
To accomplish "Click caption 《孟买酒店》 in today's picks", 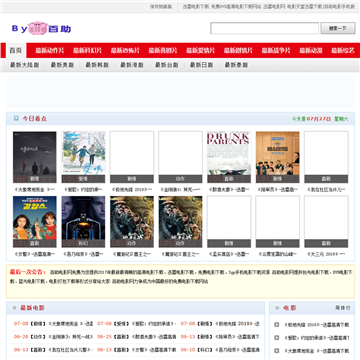I will [229, 254].
